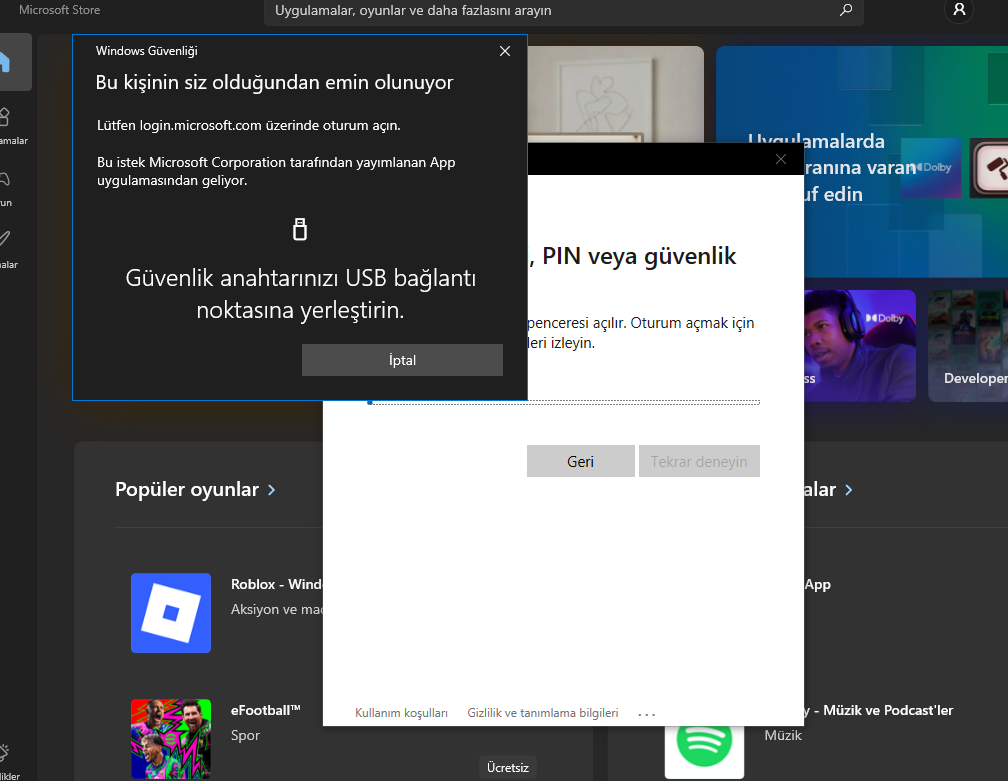Open Gizlilik ve tanımlama bilgileri link

tap(543, 713)
